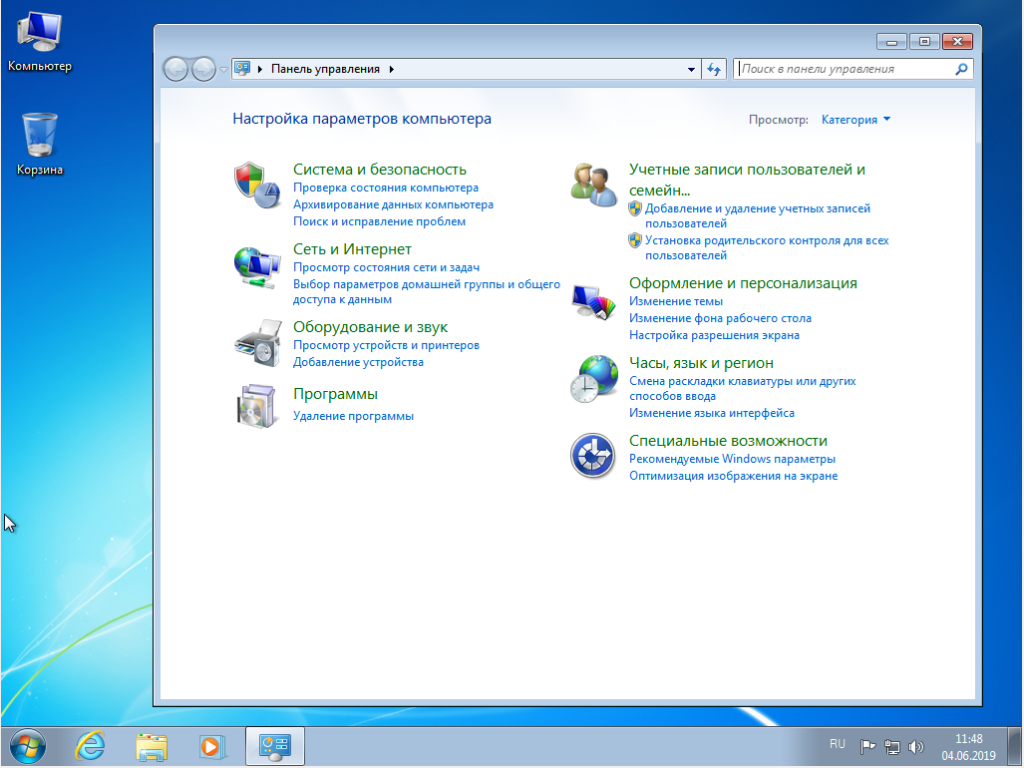Click Просмотр состояния сети и задач

[x=386, y=268]
